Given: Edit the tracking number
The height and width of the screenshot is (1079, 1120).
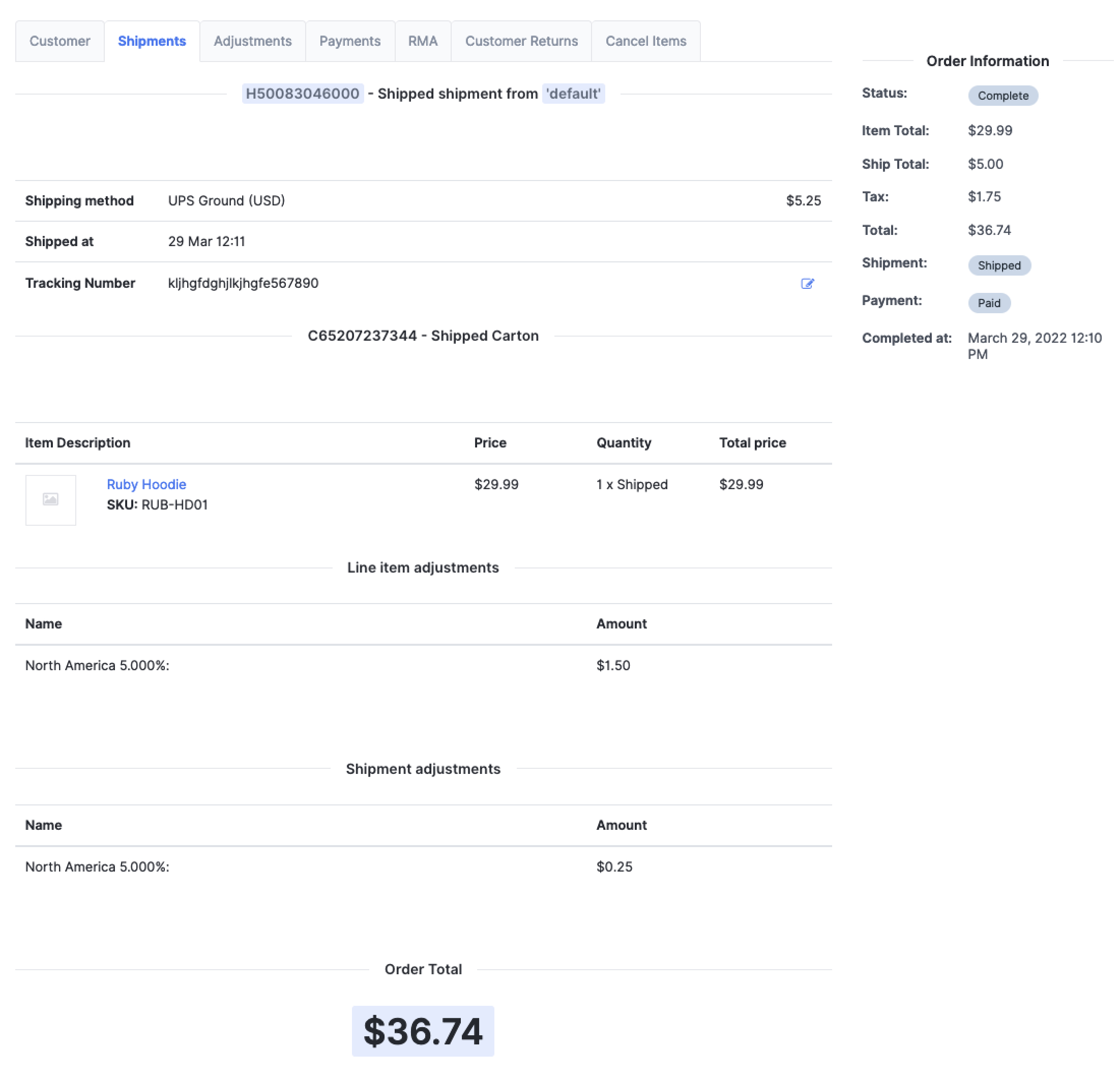Looking at the screenshot, I should point(807,283).
